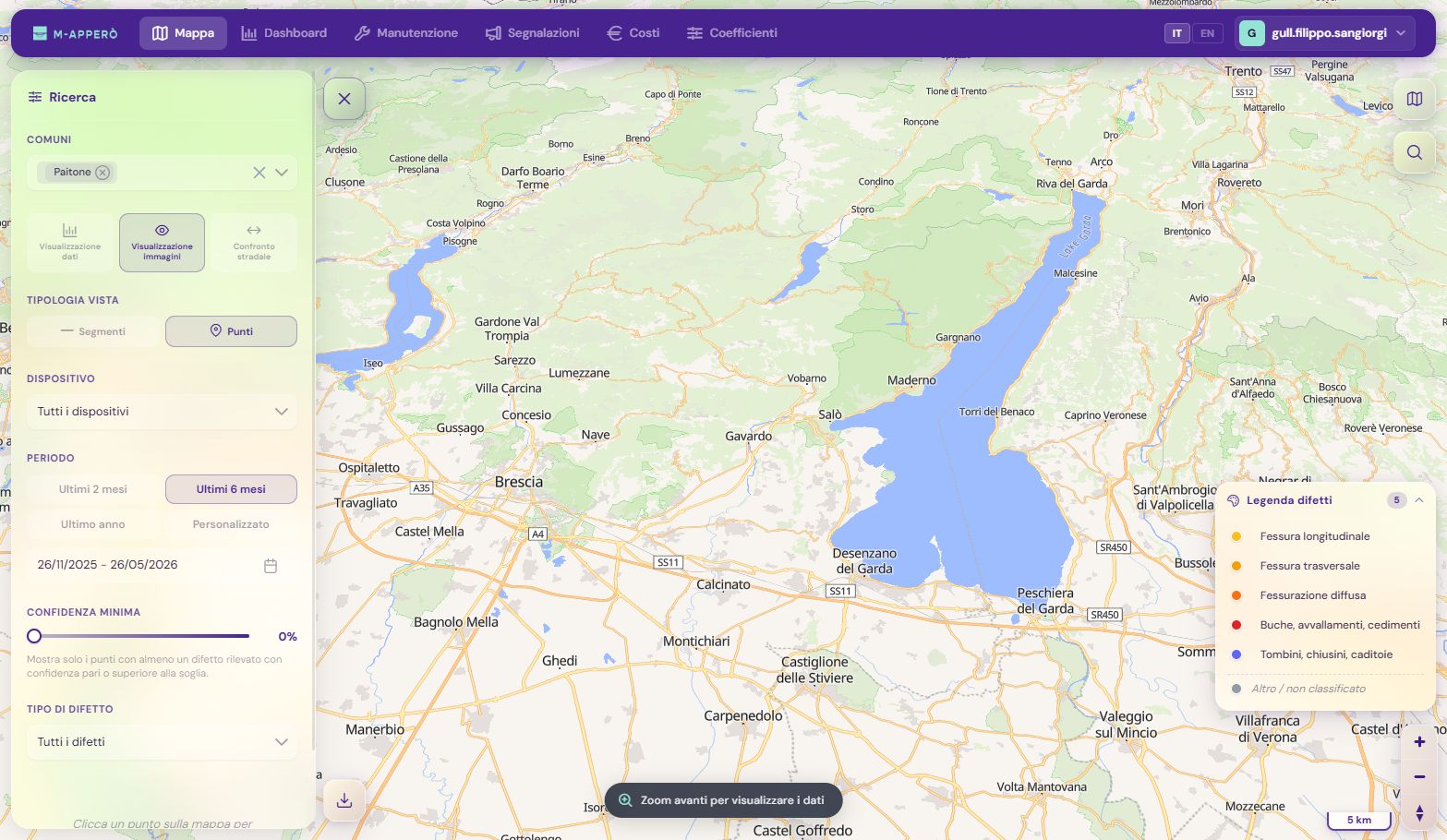1447x840 pixels.
Task: Click the Gavardo town label
Action: pyautogui.click(x=748, y=436)
